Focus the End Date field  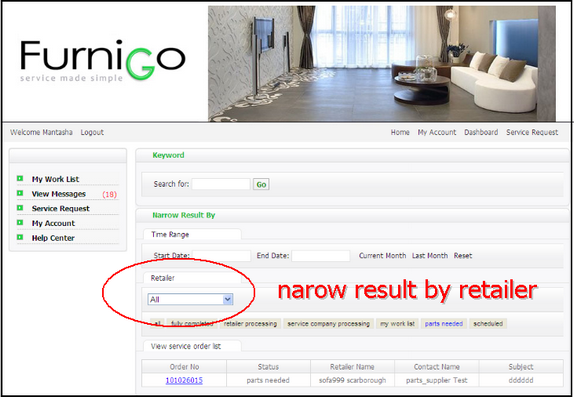click(x=321, y=256)
